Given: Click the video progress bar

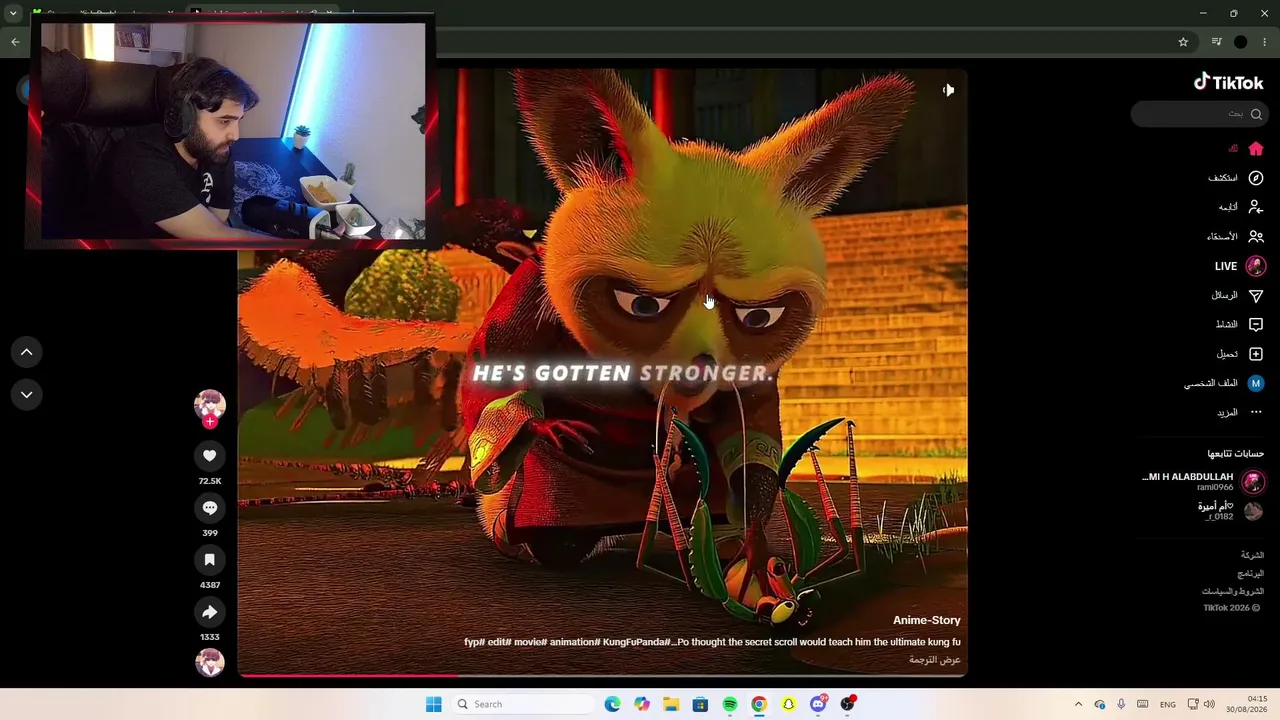Looking at the screenshot, I should pos(602,675).
